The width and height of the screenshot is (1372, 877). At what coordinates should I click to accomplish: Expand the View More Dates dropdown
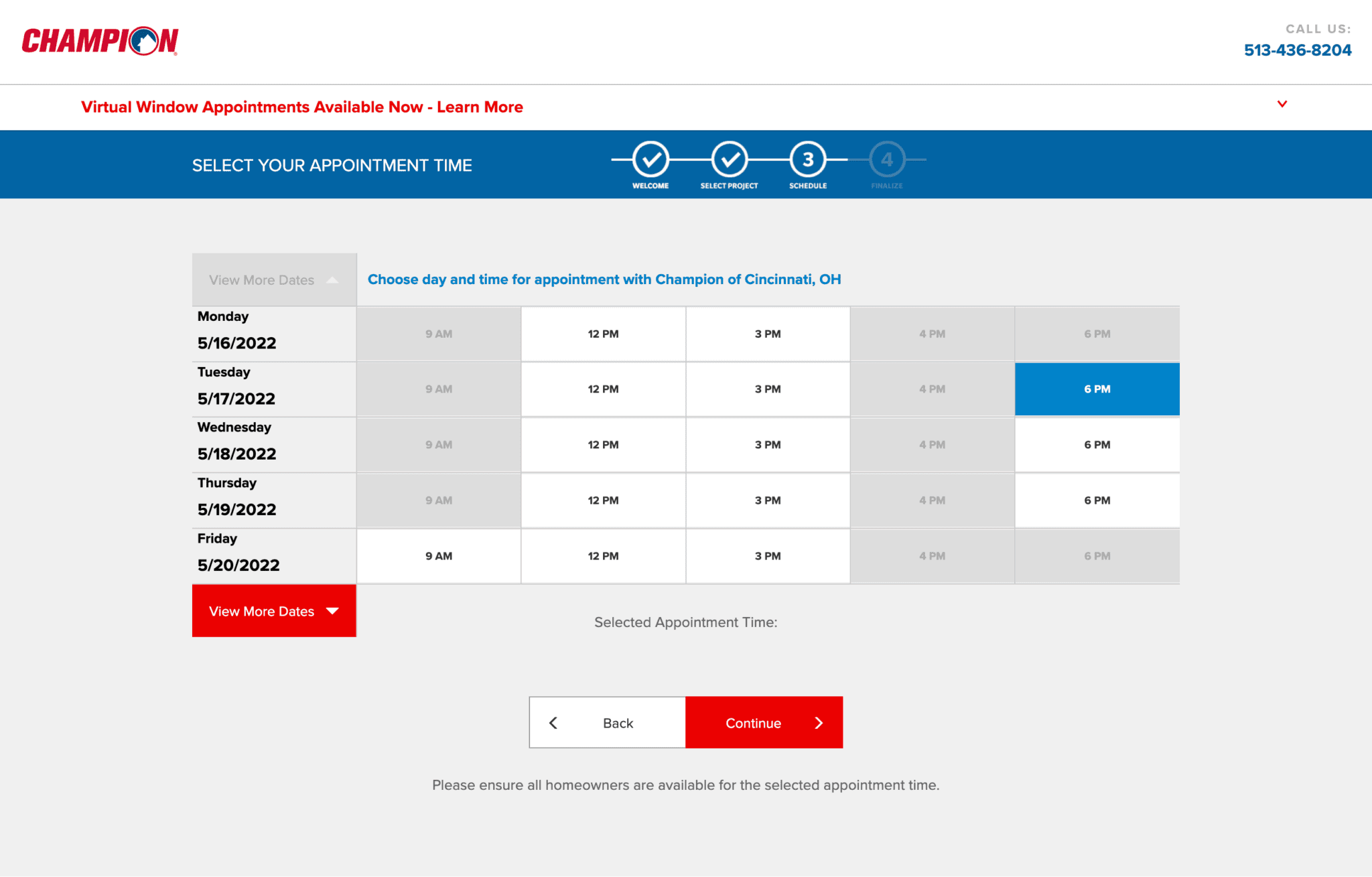273,610
